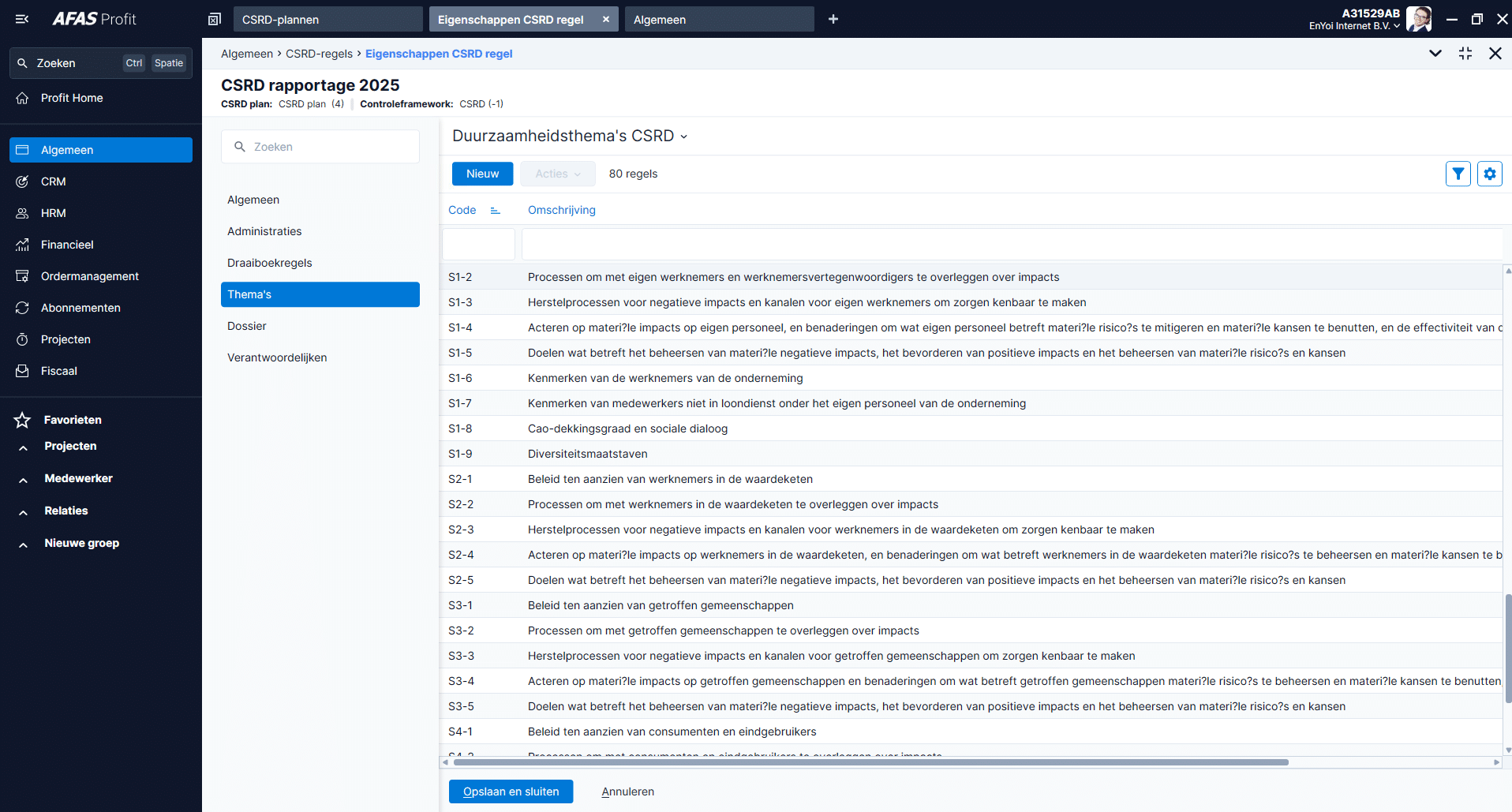
Task: Switch to the CSRD-plannen tab
Action: [327, 20]
